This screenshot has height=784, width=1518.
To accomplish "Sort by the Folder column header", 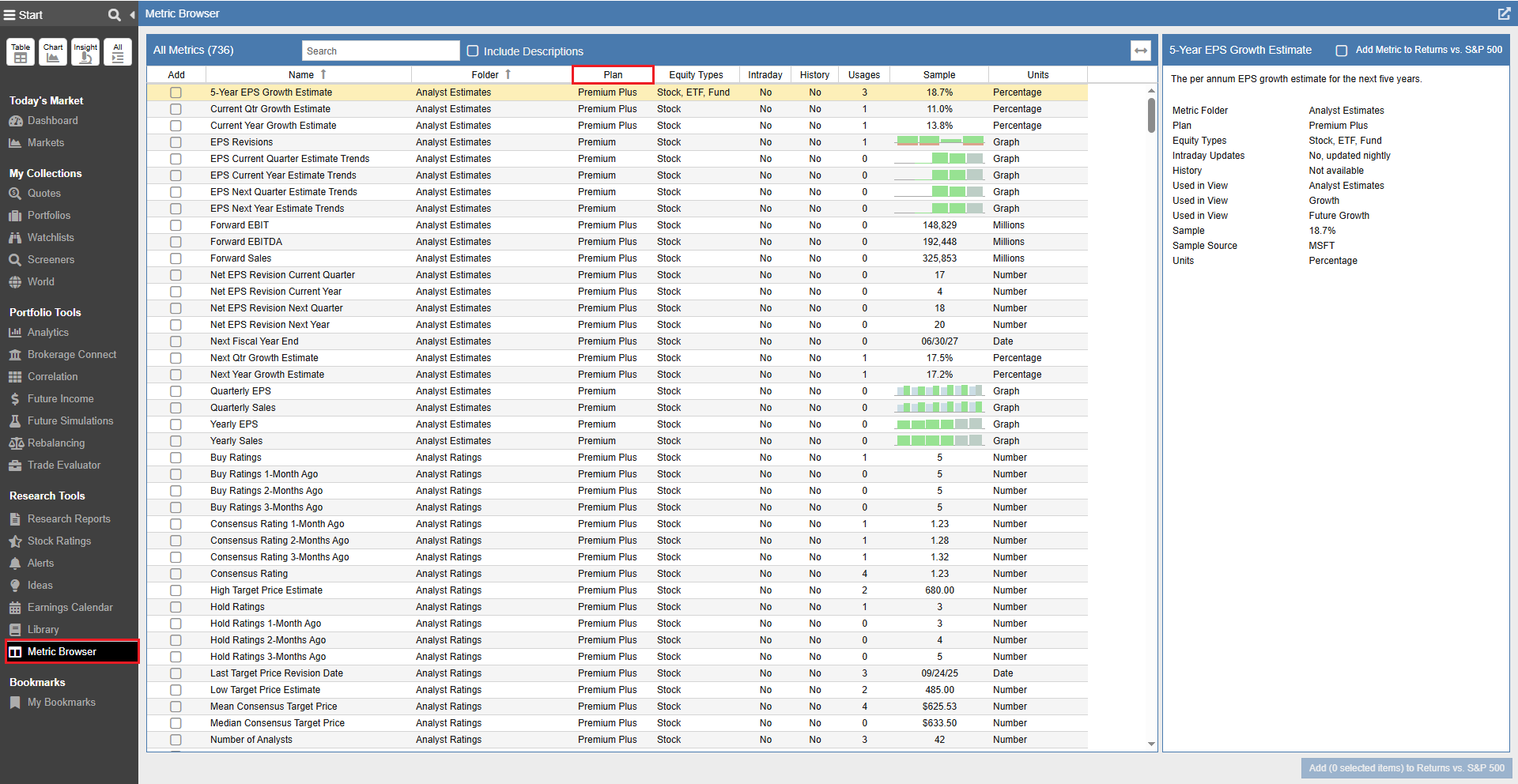I will click(x=485, y=75).
